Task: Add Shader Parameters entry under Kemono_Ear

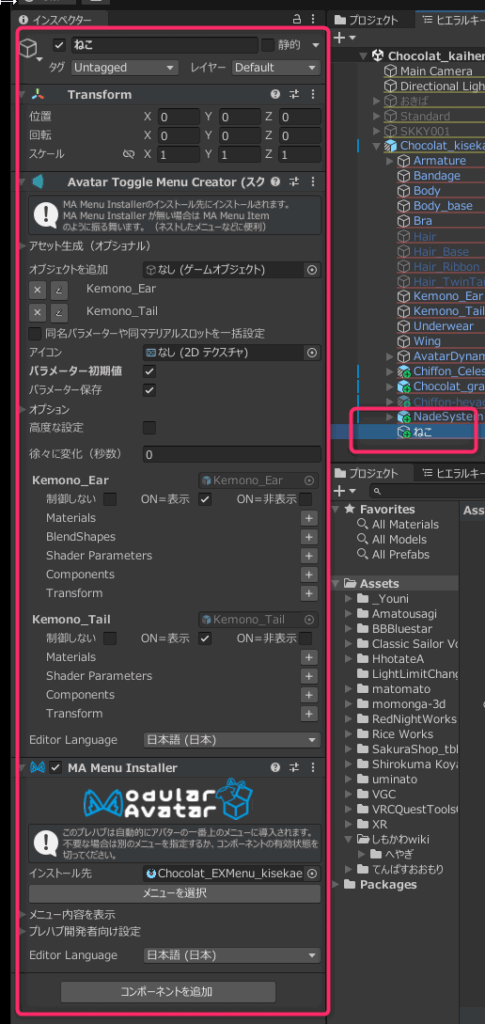Action: tap(309, 556)
